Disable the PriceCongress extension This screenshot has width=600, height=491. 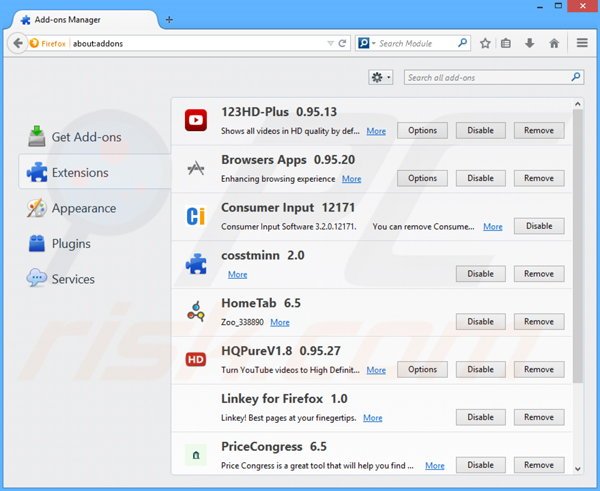click(x=481, y=465)
